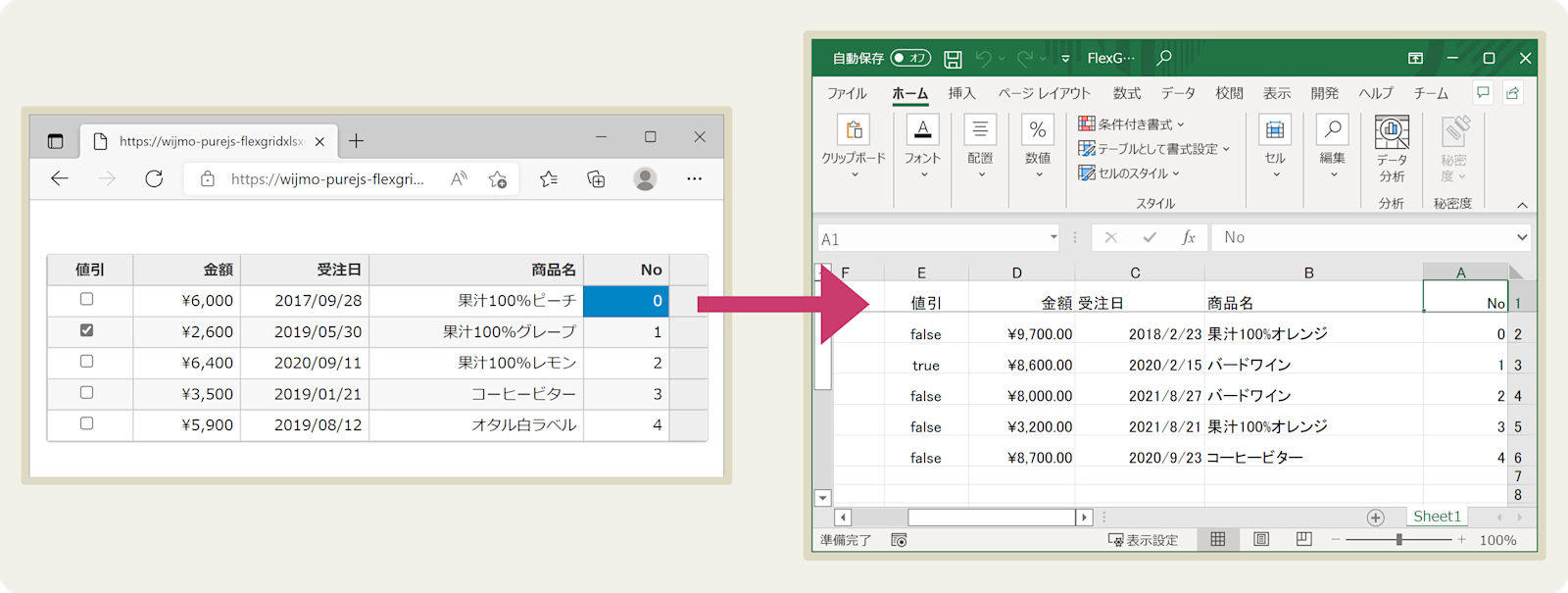
Task: Toggle the 自動保存 AutoSave switch
Action: coord(910,58)
